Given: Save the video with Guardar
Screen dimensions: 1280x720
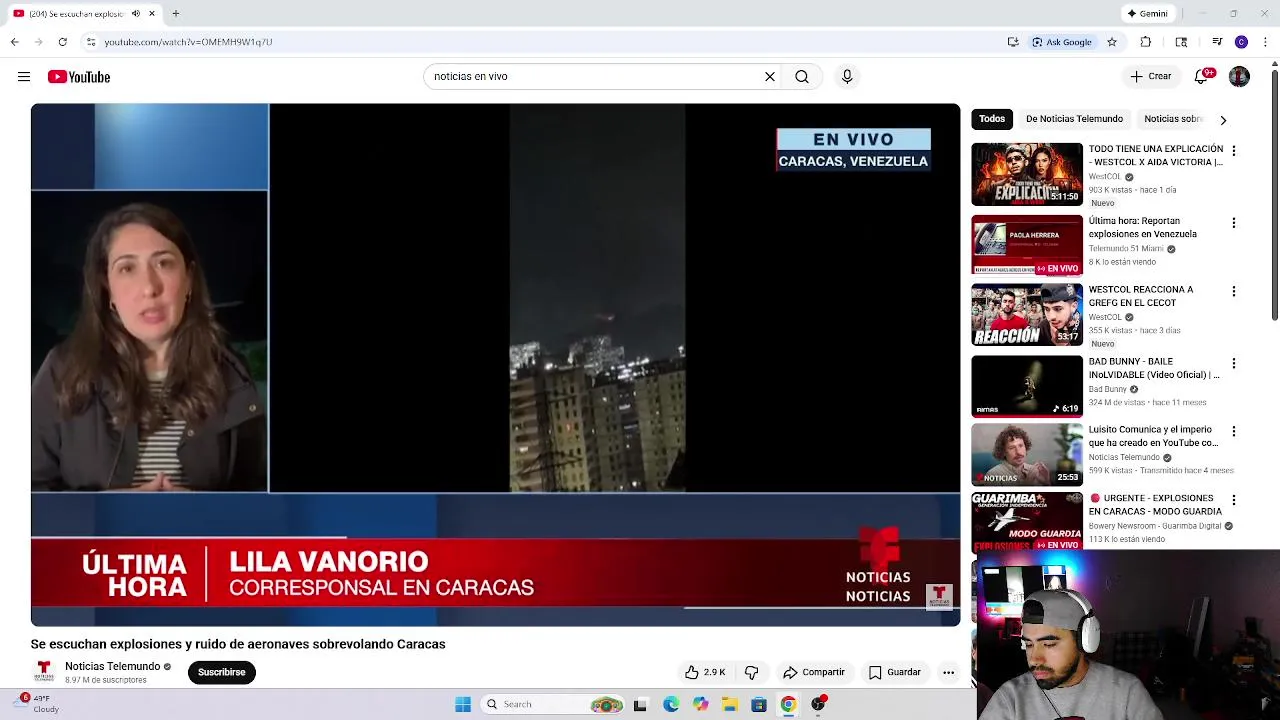Looking at the screenshot, I should pyautogui.click(x=894, y=673).
